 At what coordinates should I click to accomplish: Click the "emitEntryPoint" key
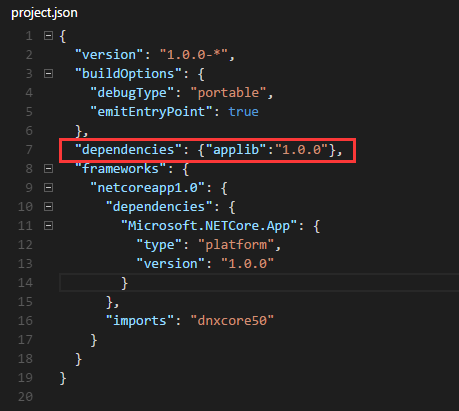pyautogui.click(x=151, y=112)
